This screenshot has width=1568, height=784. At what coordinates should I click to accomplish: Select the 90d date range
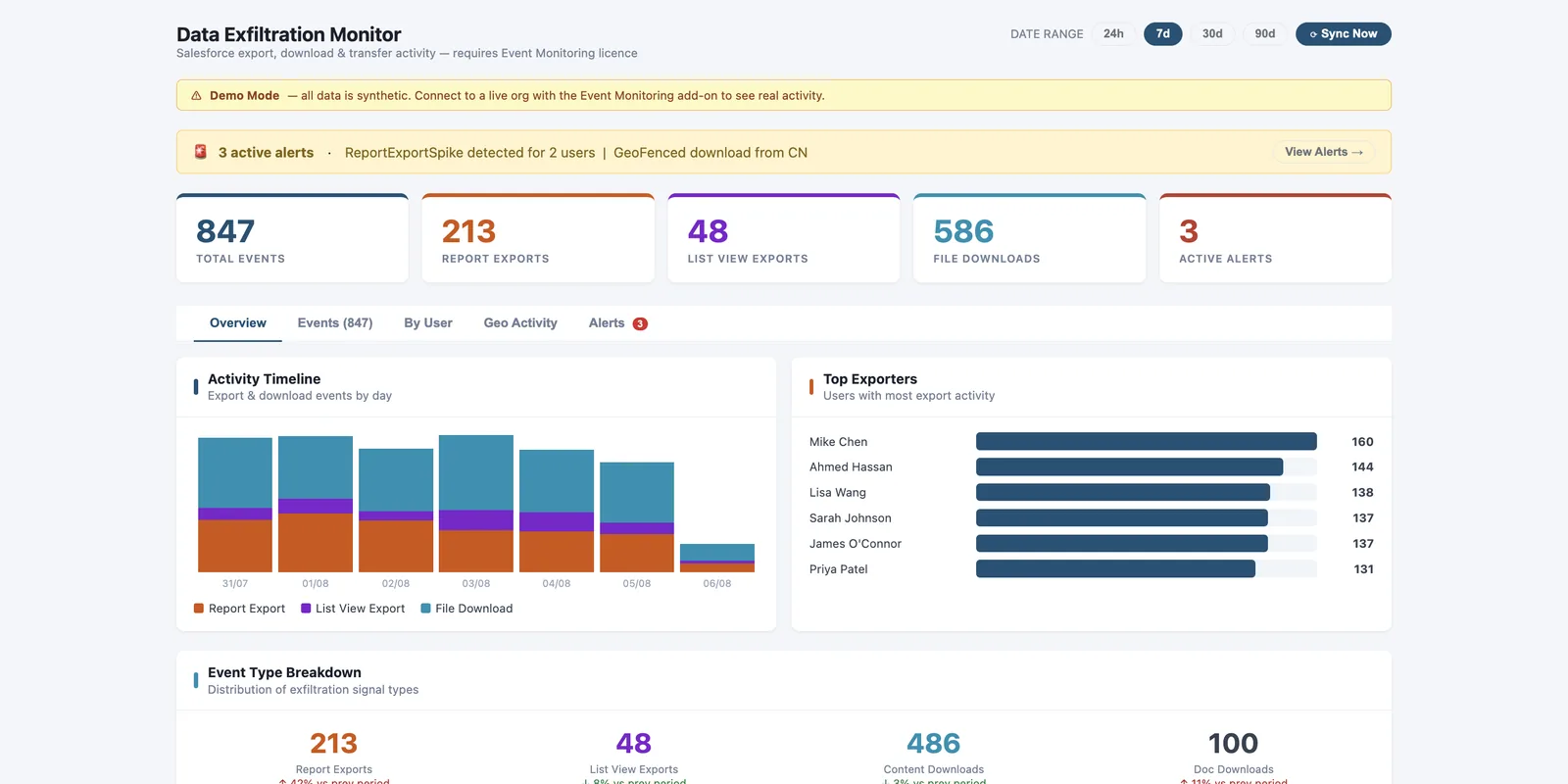coord(1265,33)
